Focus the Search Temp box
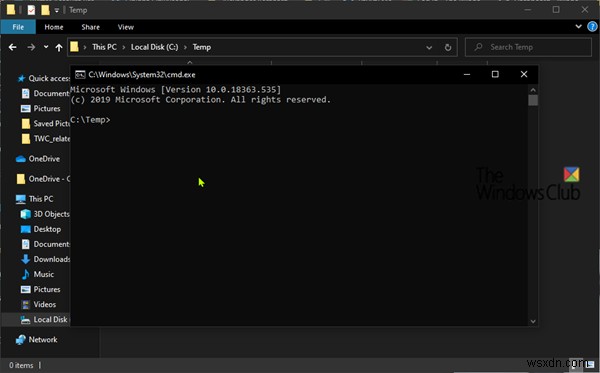This screenshot has height=373, width=600. pyautogui.click(x=528, y=47)
